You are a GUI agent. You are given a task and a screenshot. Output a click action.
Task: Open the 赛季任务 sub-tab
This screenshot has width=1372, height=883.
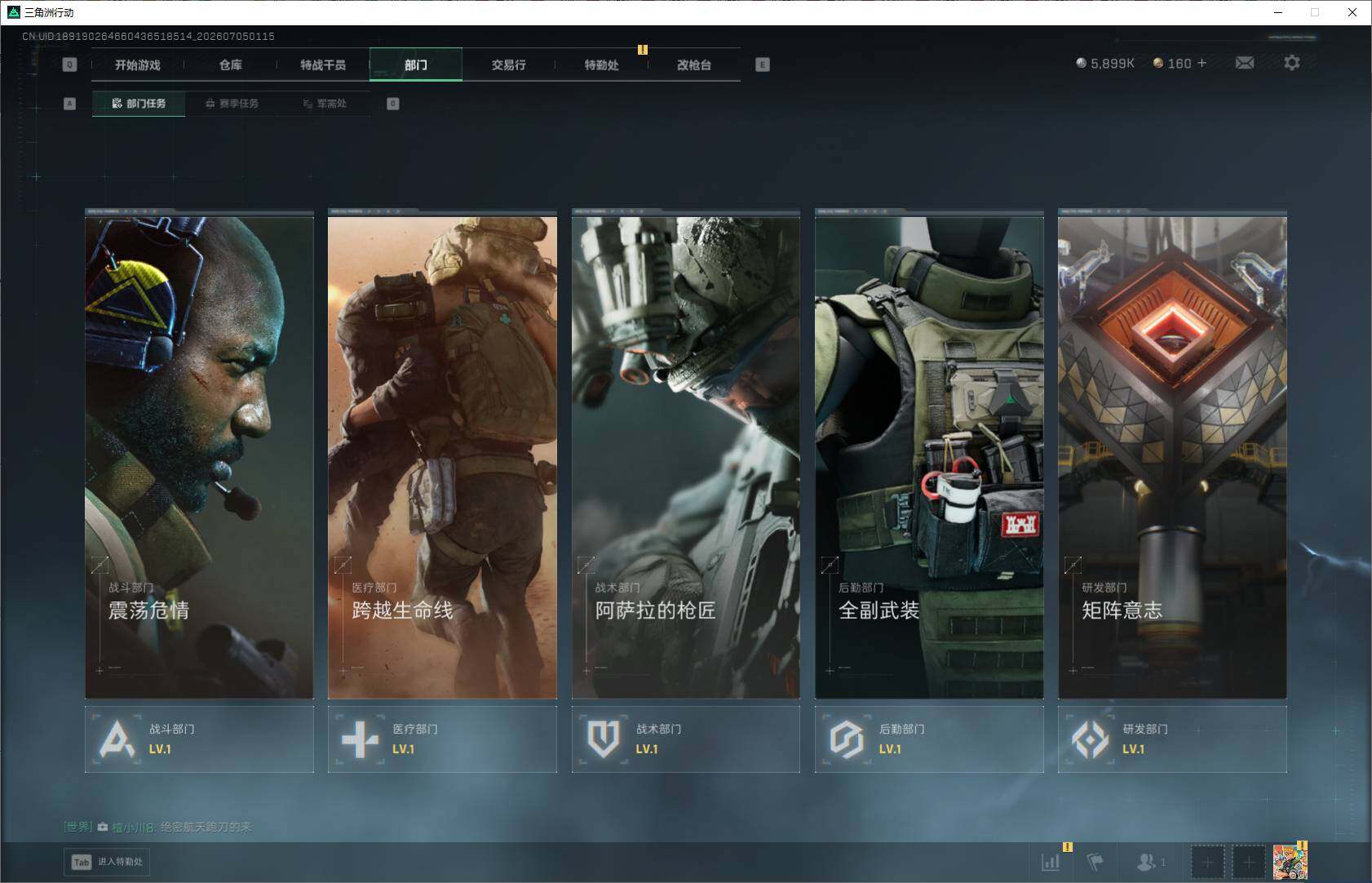(232, 104)
